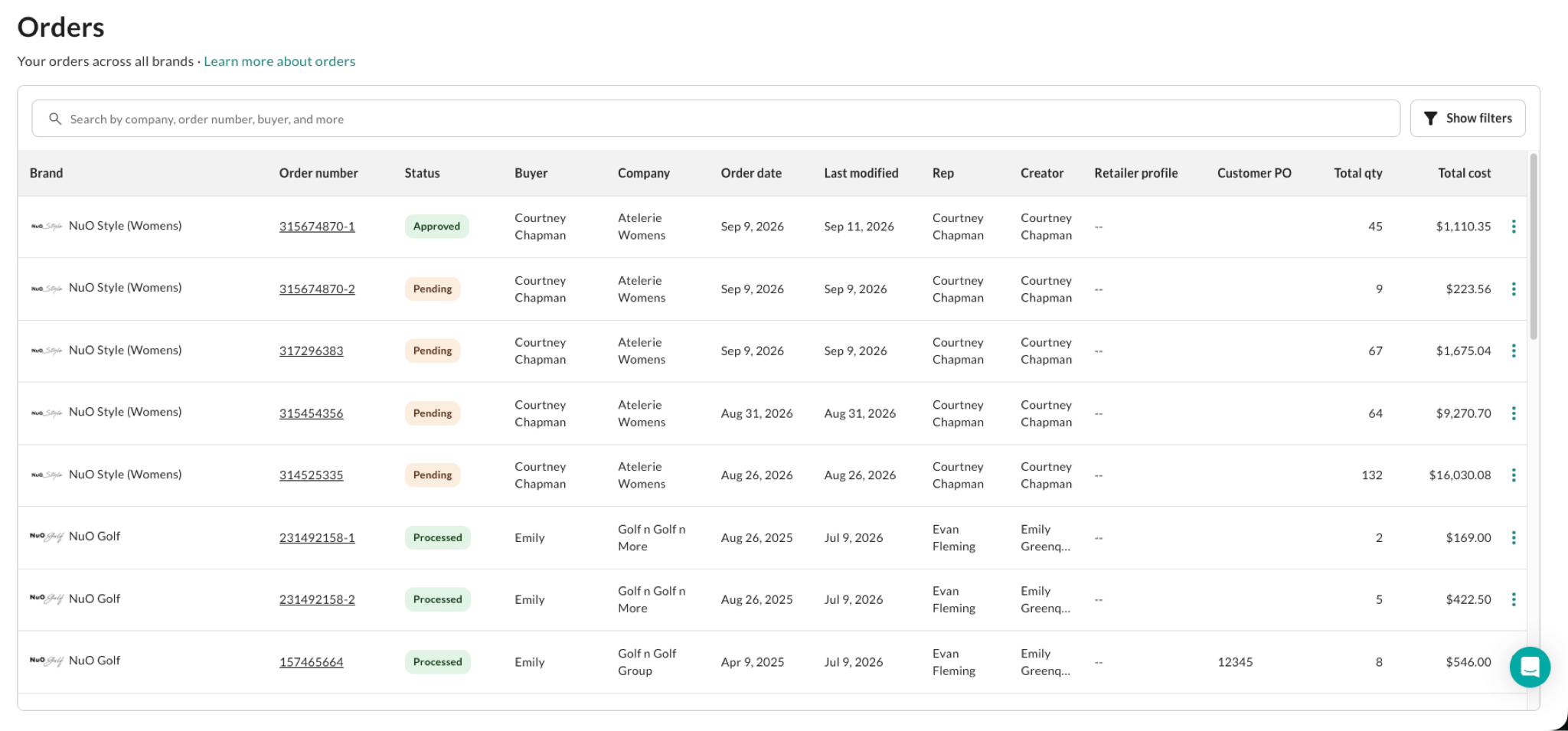
Task: Click NuO Golf logo in order 231492158-1 row
Action: [46, 537]
